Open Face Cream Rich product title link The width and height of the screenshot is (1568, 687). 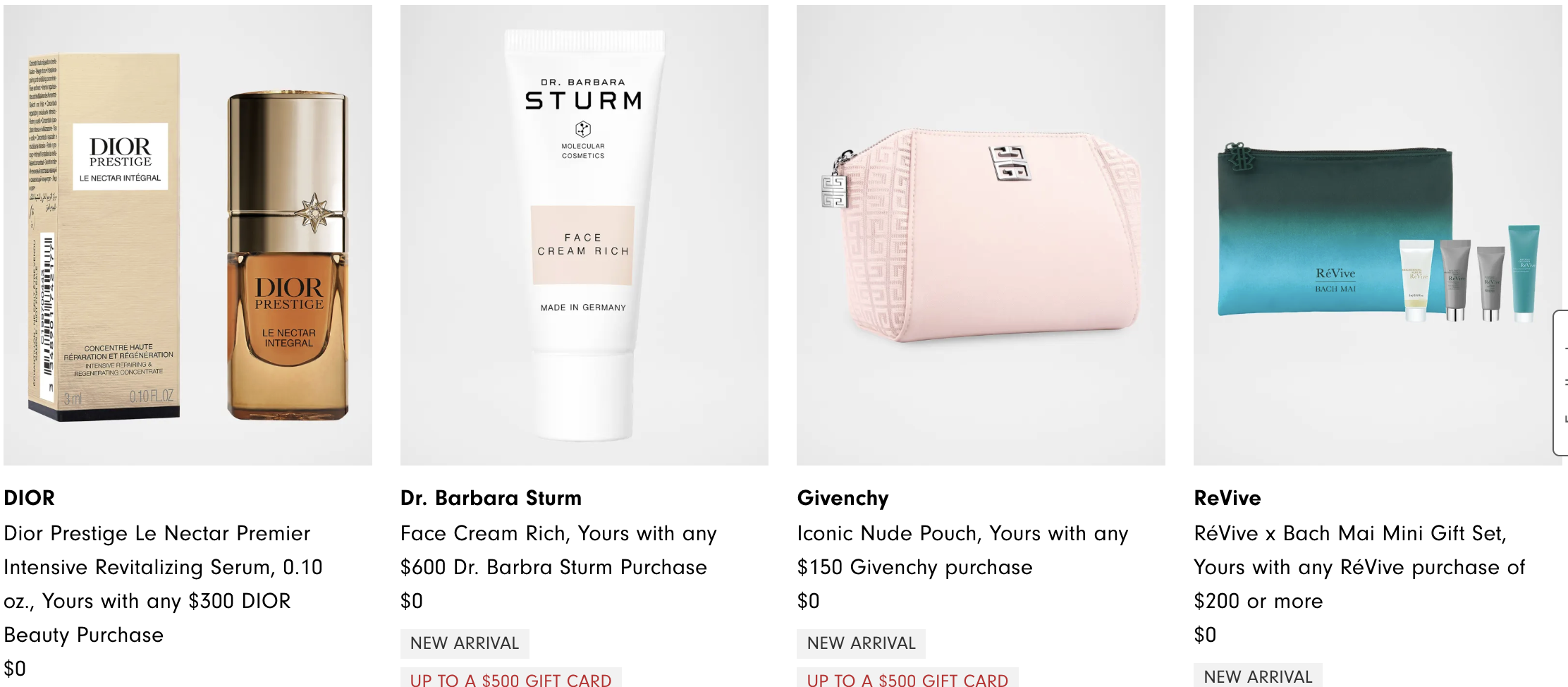(558, 550)
